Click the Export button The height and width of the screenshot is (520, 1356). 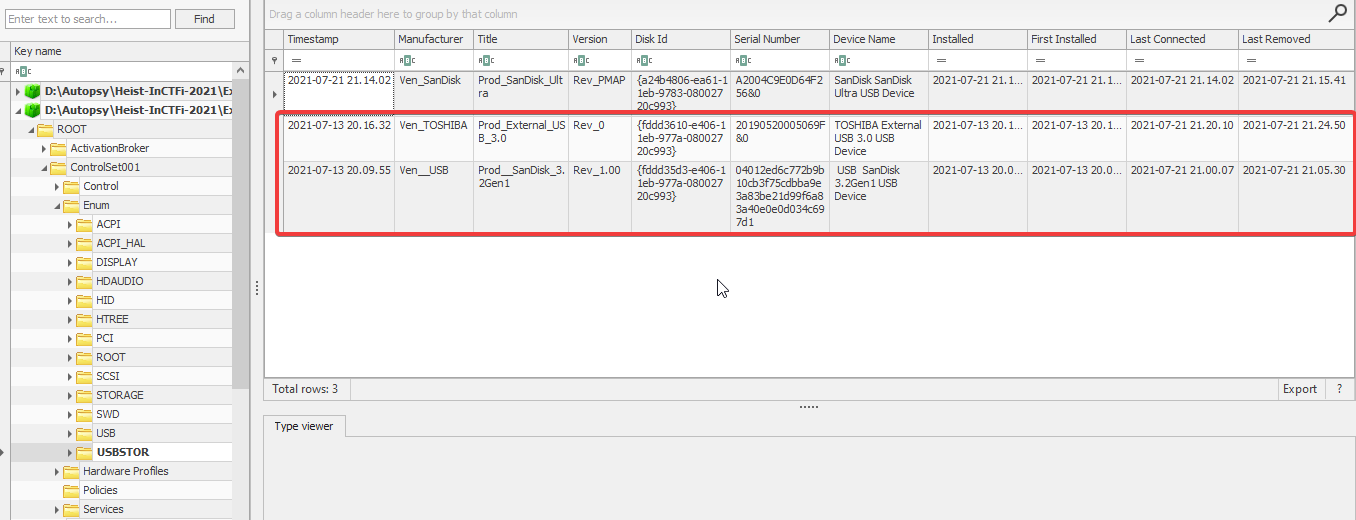click(x=1299, y=389)
